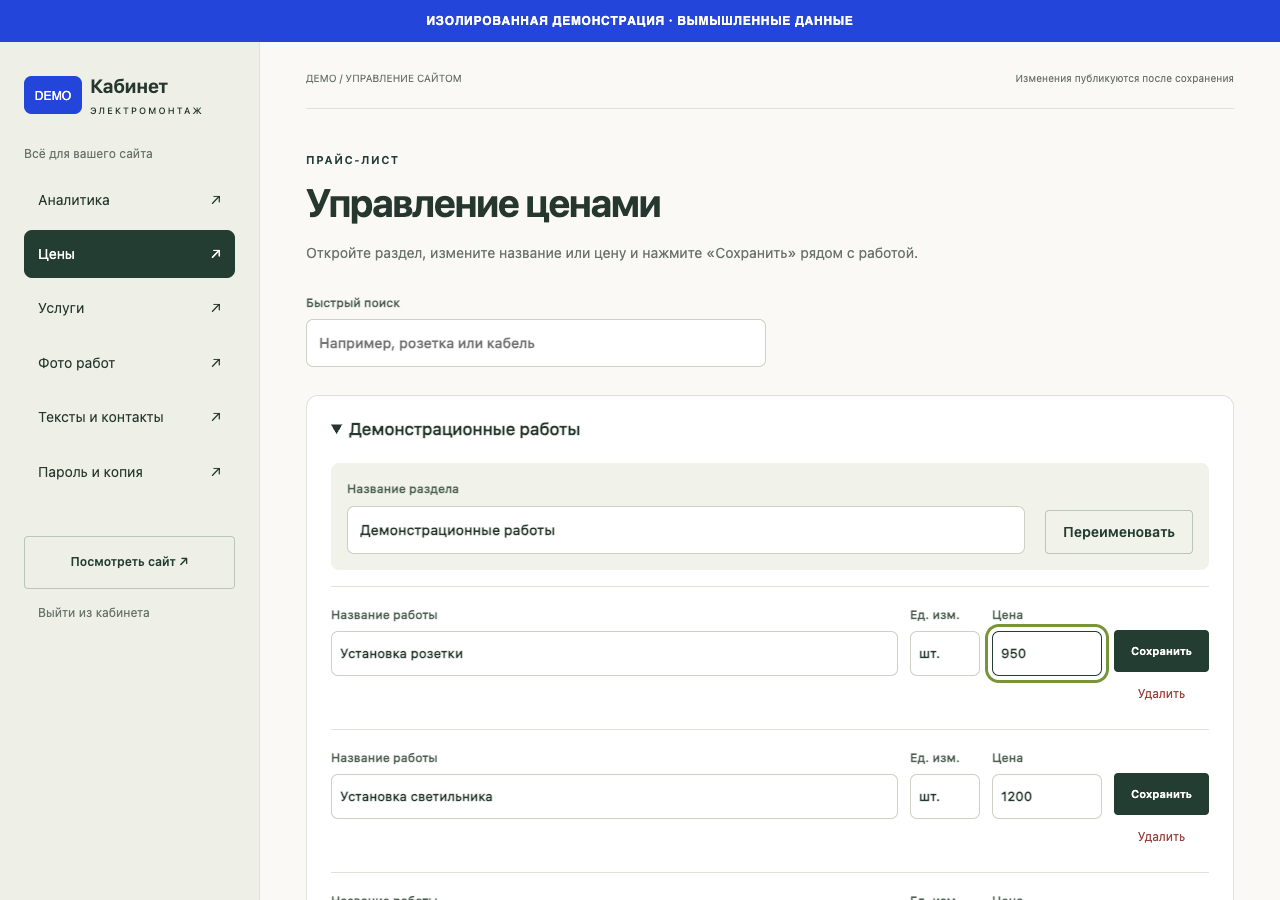Delete the Установка розетки row
Image resolution: width=1280 pixels, height=900 pixels.
[1161, 694]
